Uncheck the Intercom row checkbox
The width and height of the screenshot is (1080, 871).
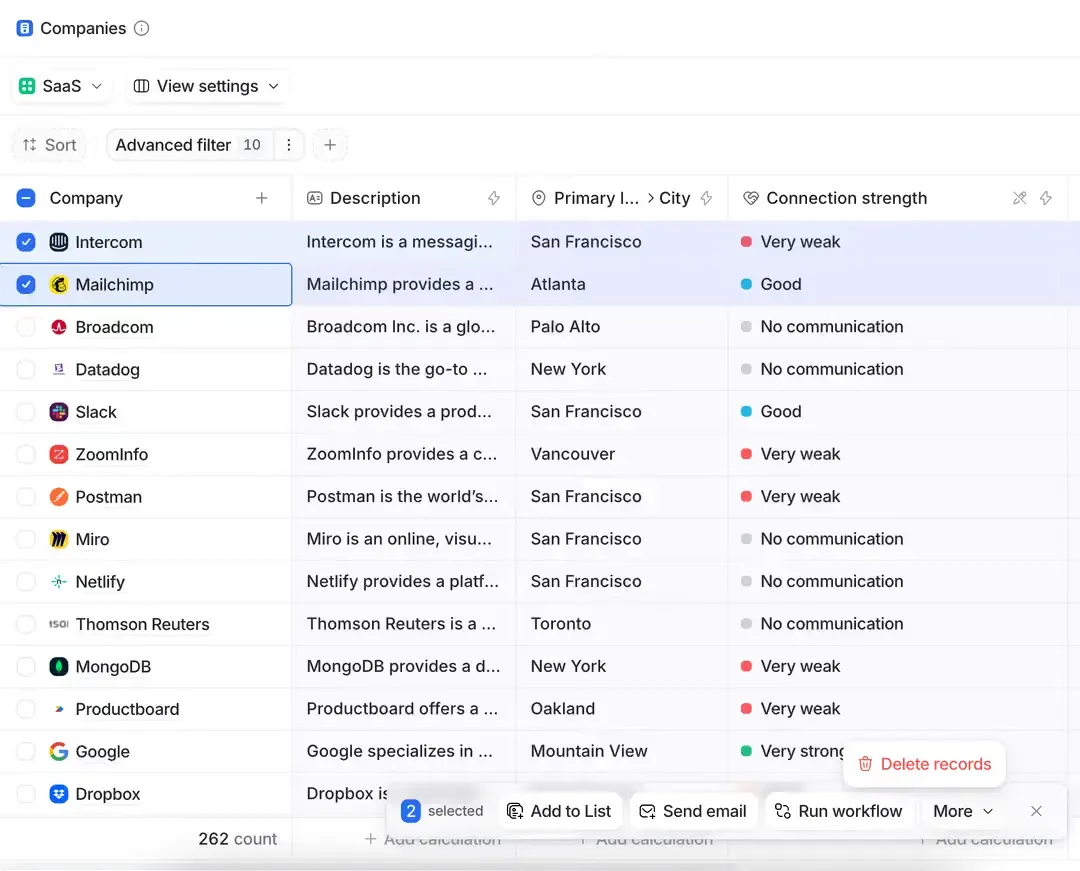(x=25, y=242)
